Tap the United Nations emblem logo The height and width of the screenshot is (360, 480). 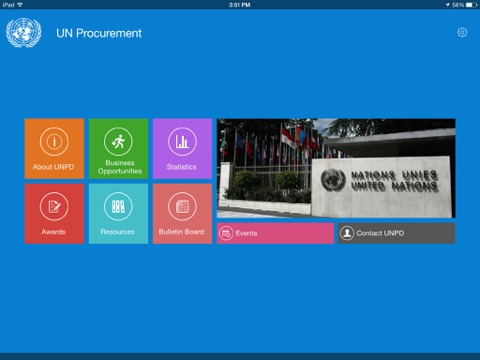[x=24, y=33]
